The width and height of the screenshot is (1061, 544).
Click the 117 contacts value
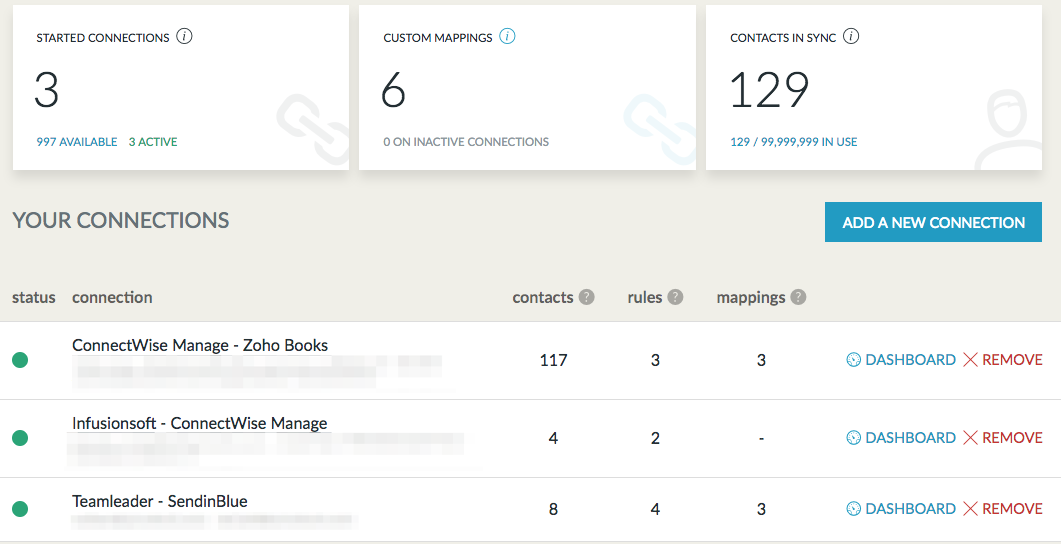(x=554, y=361)
